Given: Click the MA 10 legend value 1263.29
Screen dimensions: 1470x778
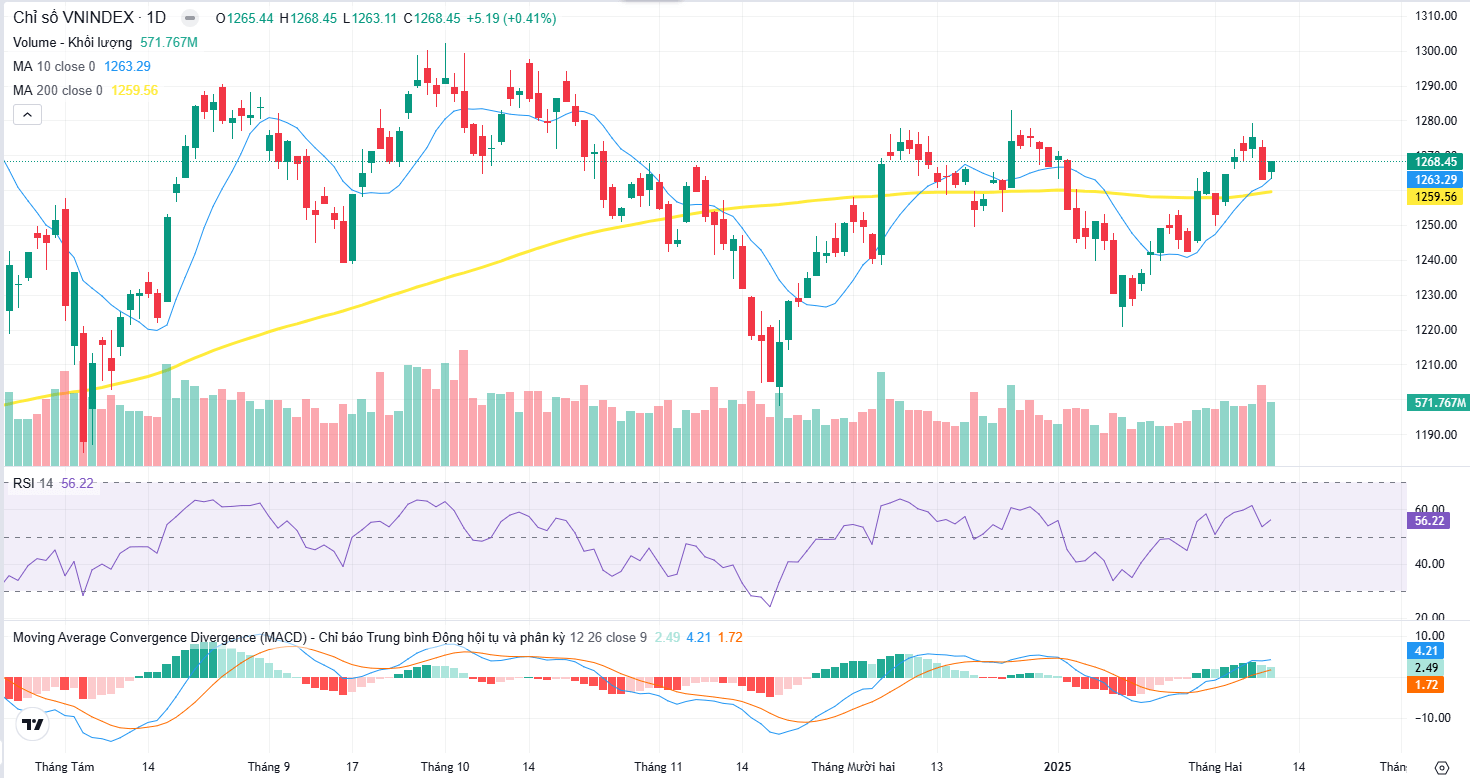Looking at the screenshot, I should click(x=127, y=66).
